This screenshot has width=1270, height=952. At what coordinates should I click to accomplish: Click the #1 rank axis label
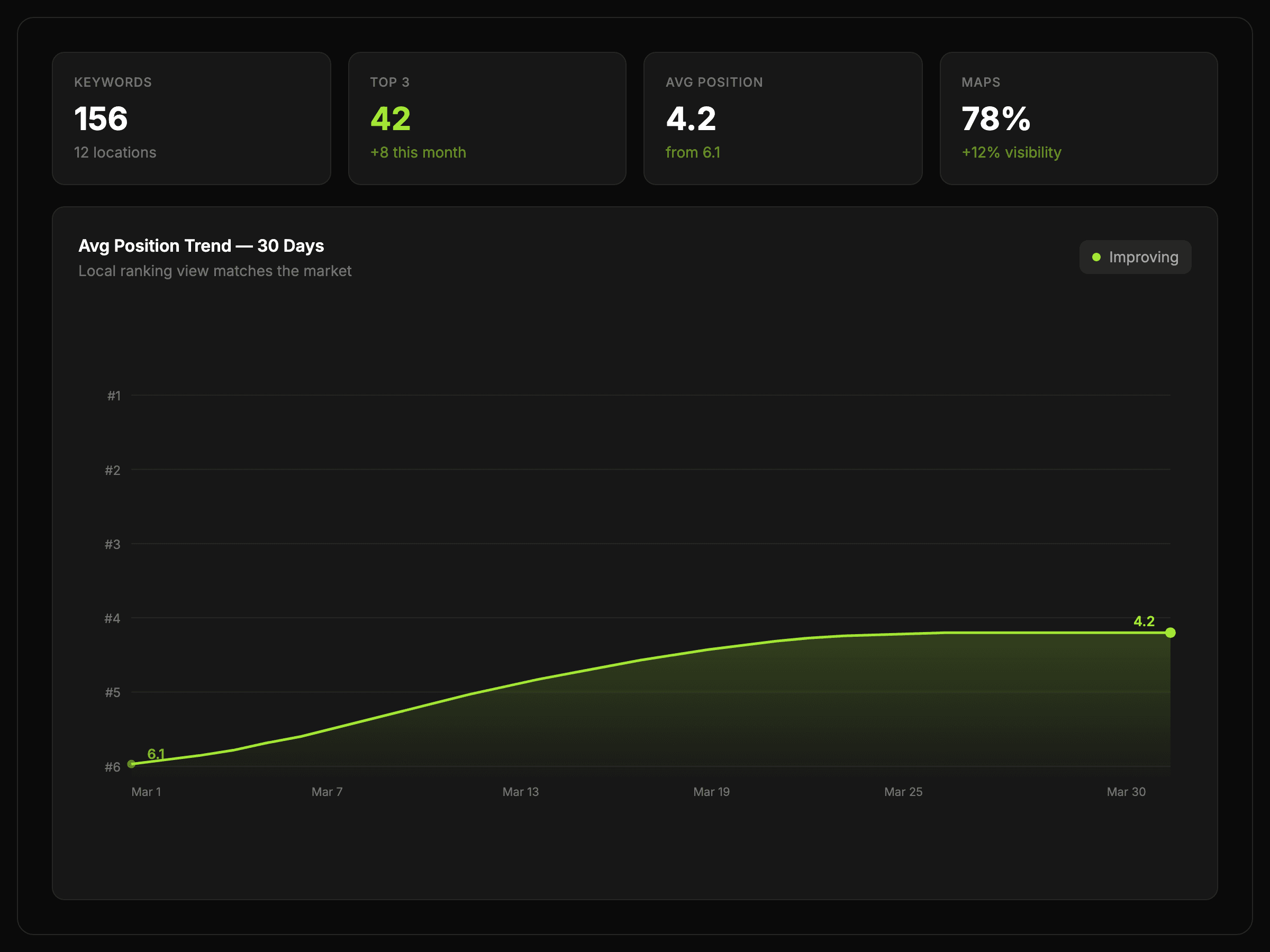click(114, 396)
